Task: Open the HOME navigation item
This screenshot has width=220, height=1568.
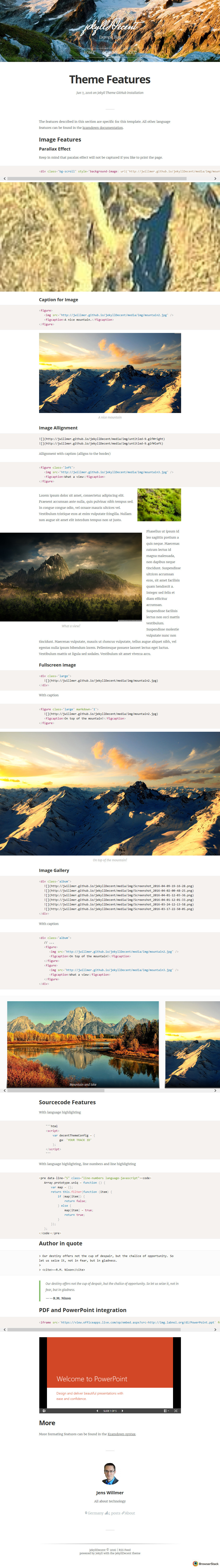Action: pos(89,53)
